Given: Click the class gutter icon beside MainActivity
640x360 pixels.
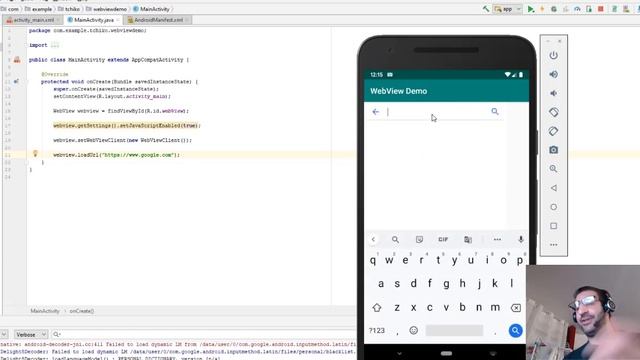Looking at the screenshot, I should tap(17, 60).
